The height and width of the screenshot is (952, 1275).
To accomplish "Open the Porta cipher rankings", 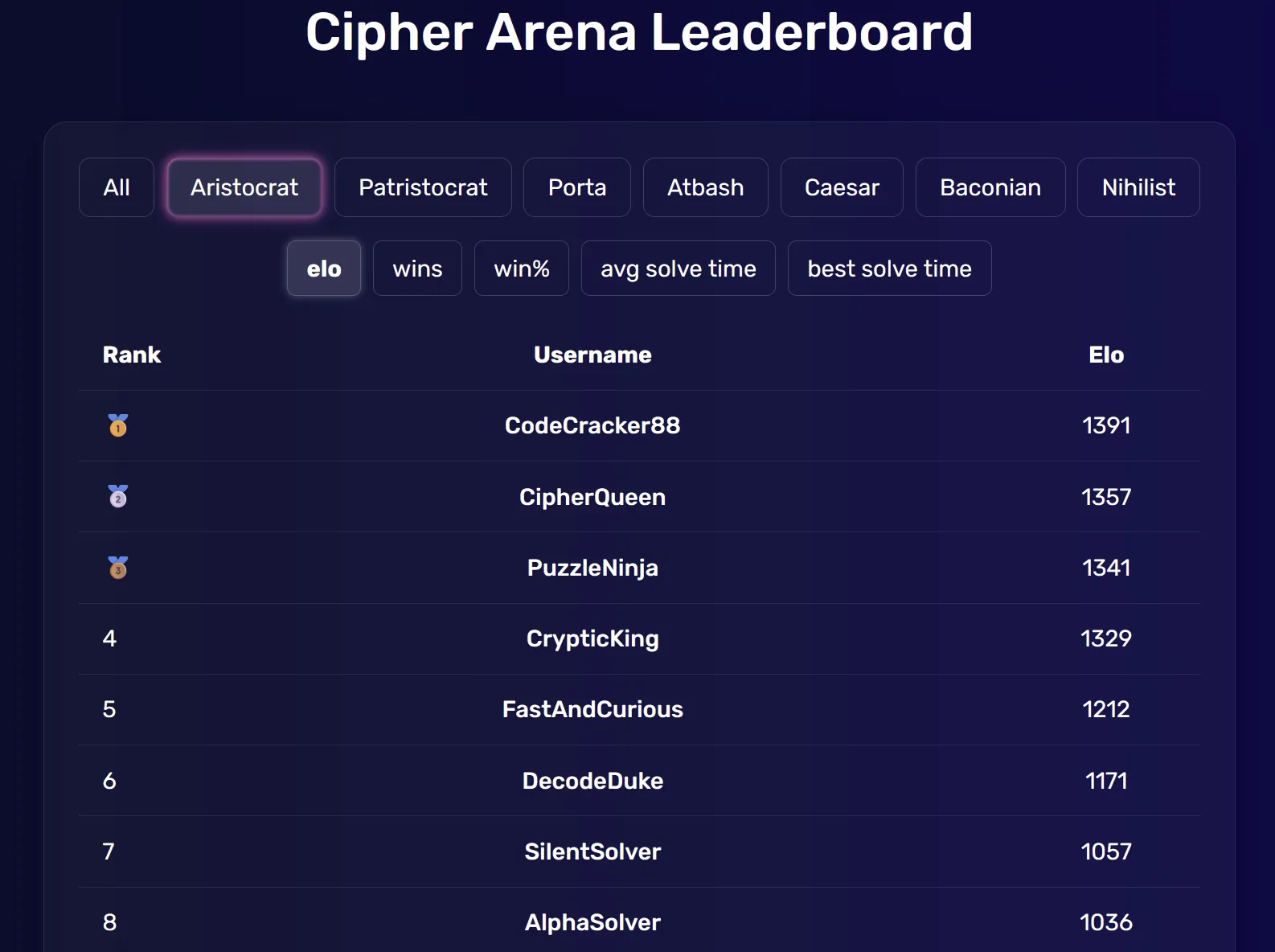I will click(576, 187).
